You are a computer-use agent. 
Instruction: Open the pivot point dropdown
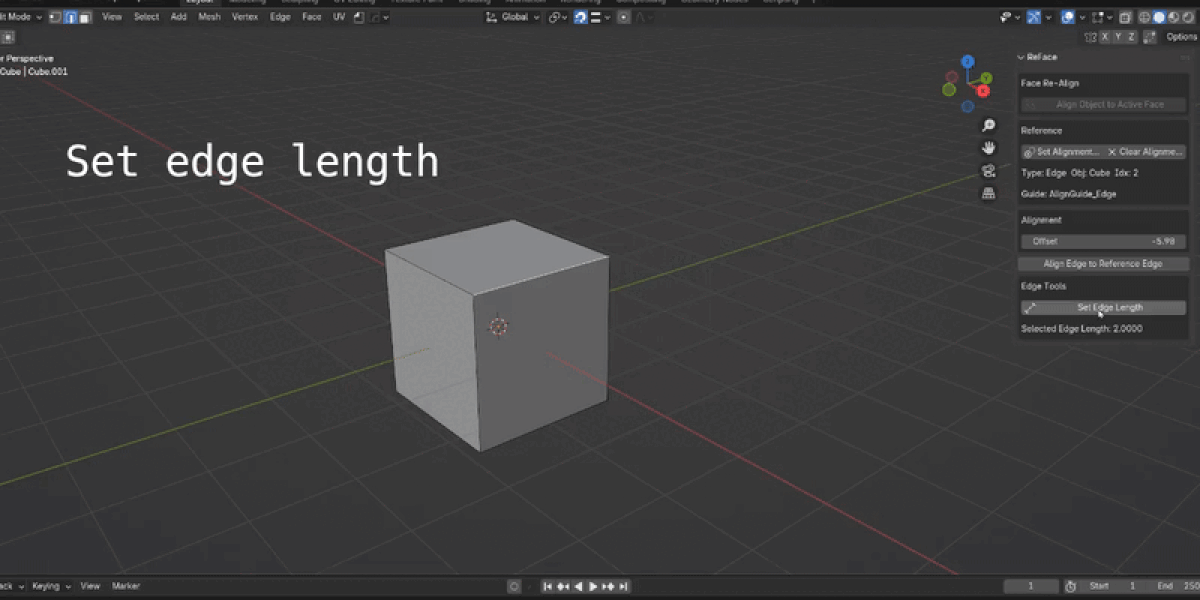(x=558, y=17)
